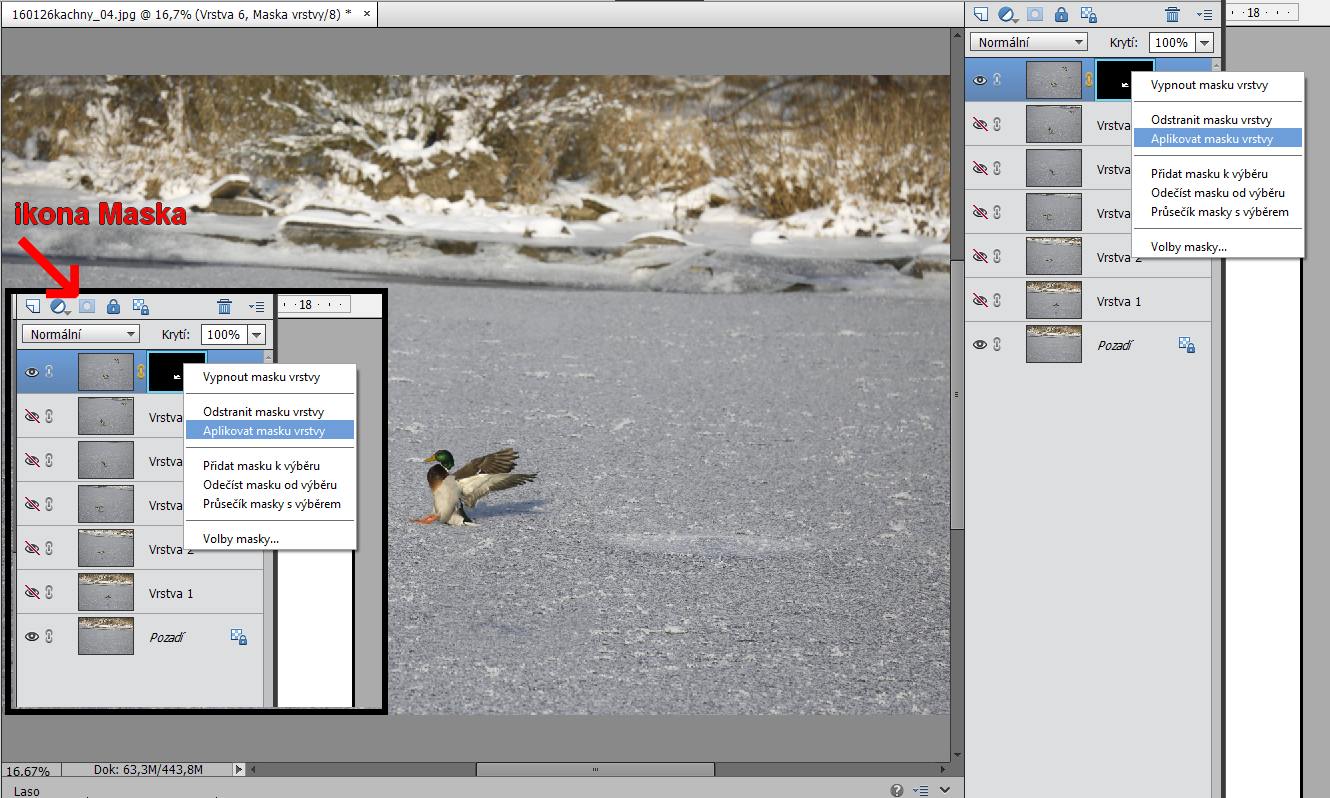Image resolution: width=1330 pixels, height=798 pixels.
Task: Click add layer mask icon in docked Layers panel
Action: [x=1035, y=14]
